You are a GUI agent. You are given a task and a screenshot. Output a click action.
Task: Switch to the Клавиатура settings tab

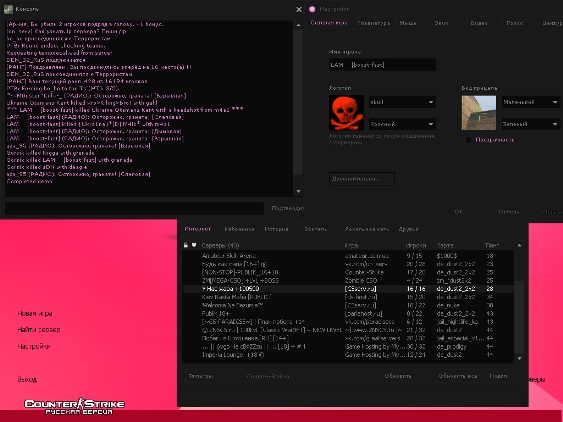pyautogui.click(x=373, y=23)
